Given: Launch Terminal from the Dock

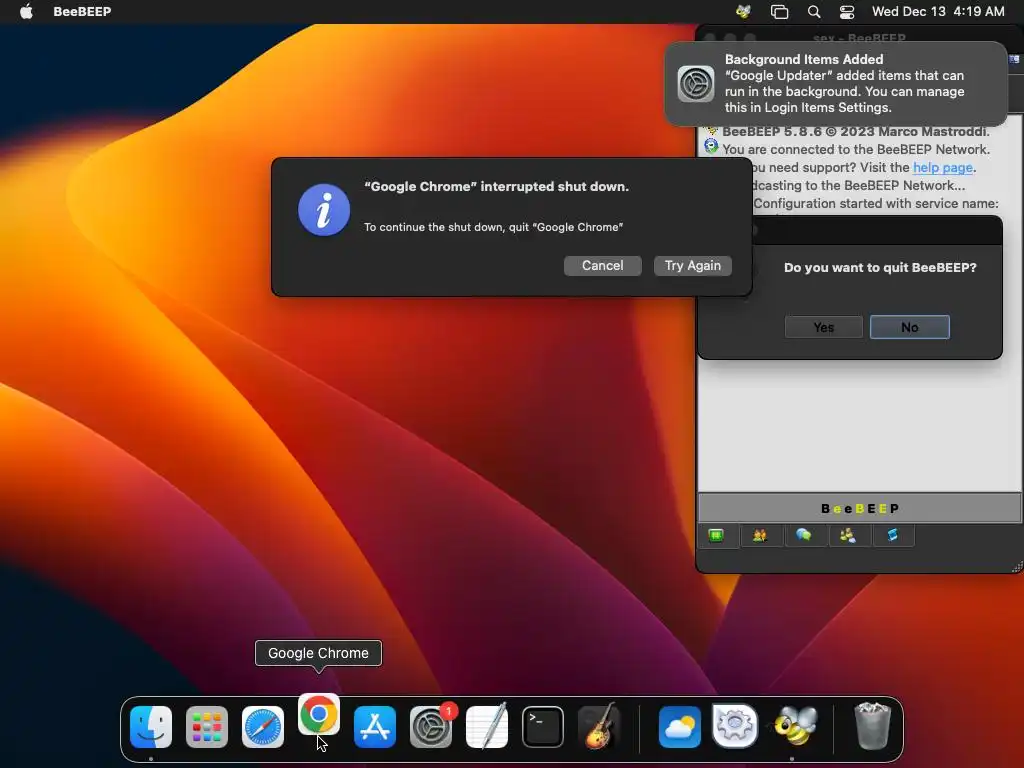Looking at the screenshot, I should point(543,726).
